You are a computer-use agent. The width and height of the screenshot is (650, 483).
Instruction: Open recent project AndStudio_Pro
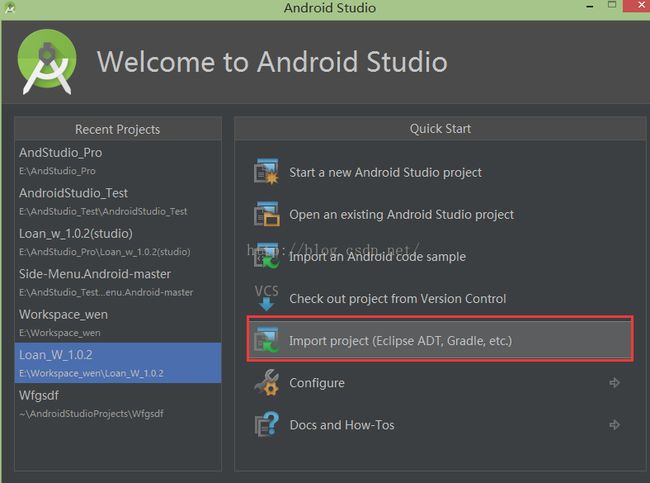61,153
